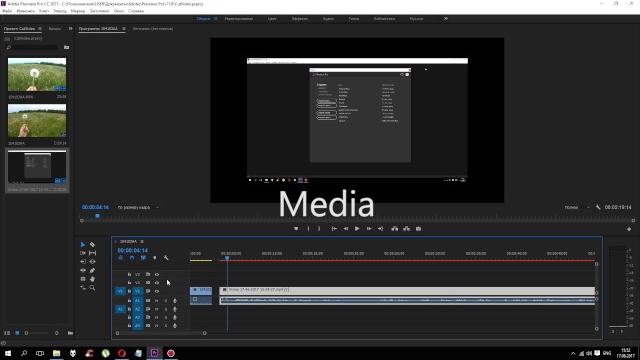Open the Project panel menu icon
Image resolution: width=640 pixels, height=360 pixels.
coord(40,29)
